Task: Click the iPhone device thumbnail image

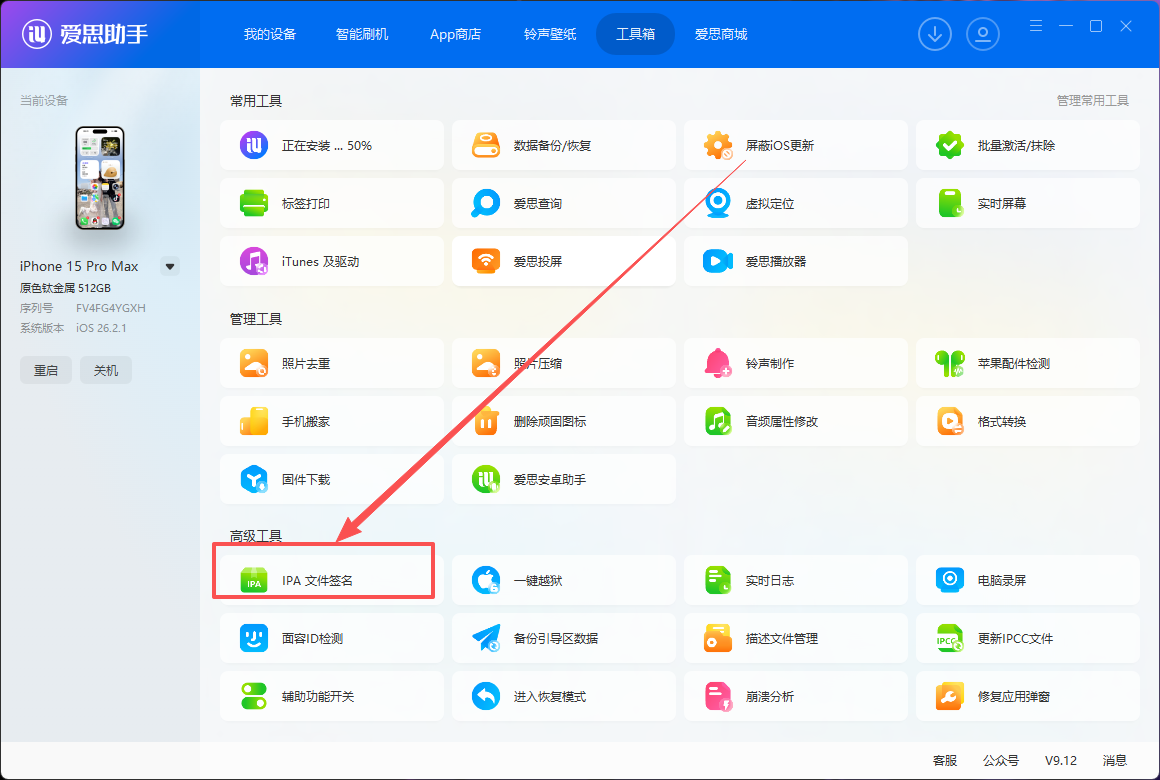Action: click(x=100, y=178)
